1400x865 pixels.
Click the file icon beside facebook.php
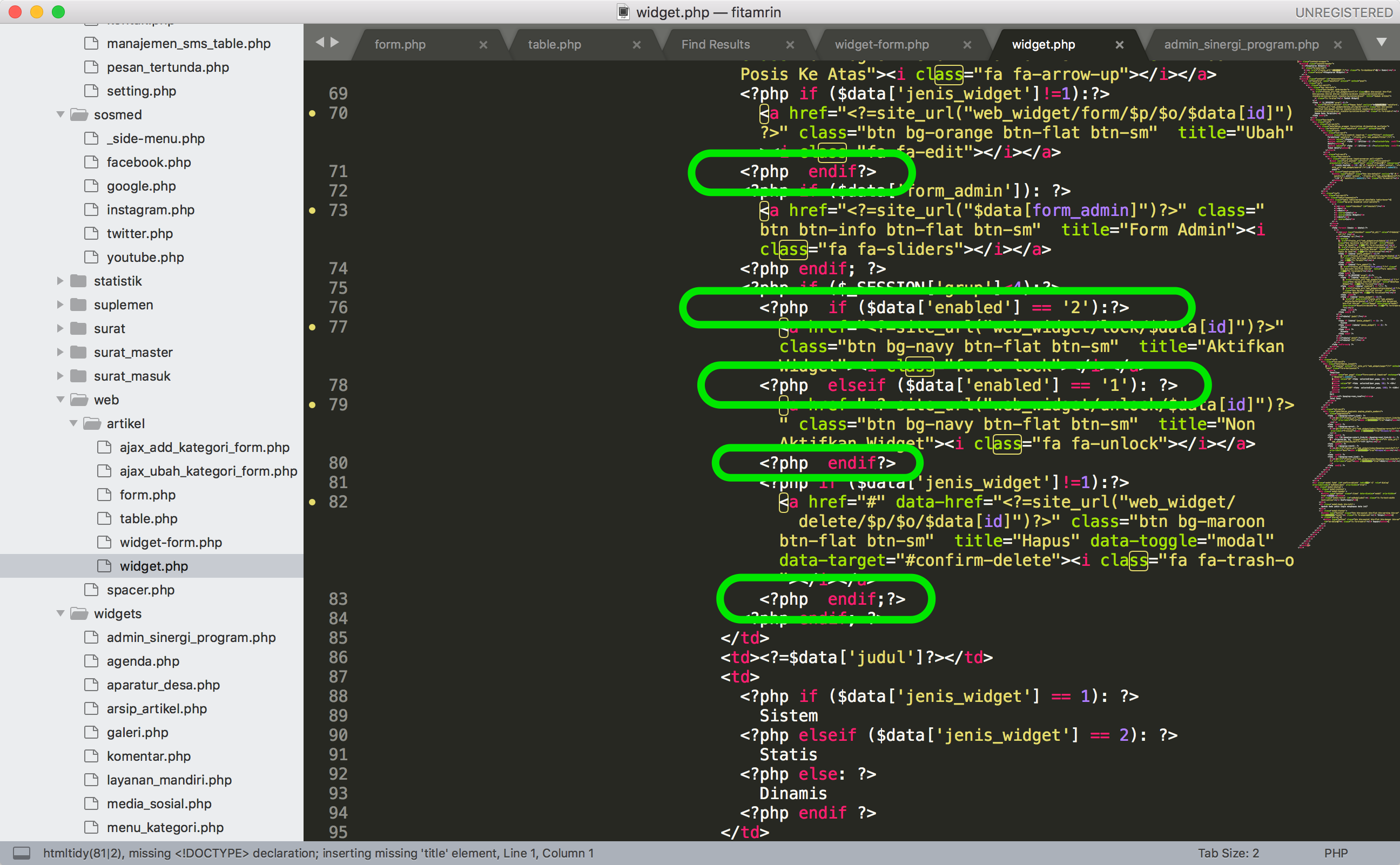[91, 162]
